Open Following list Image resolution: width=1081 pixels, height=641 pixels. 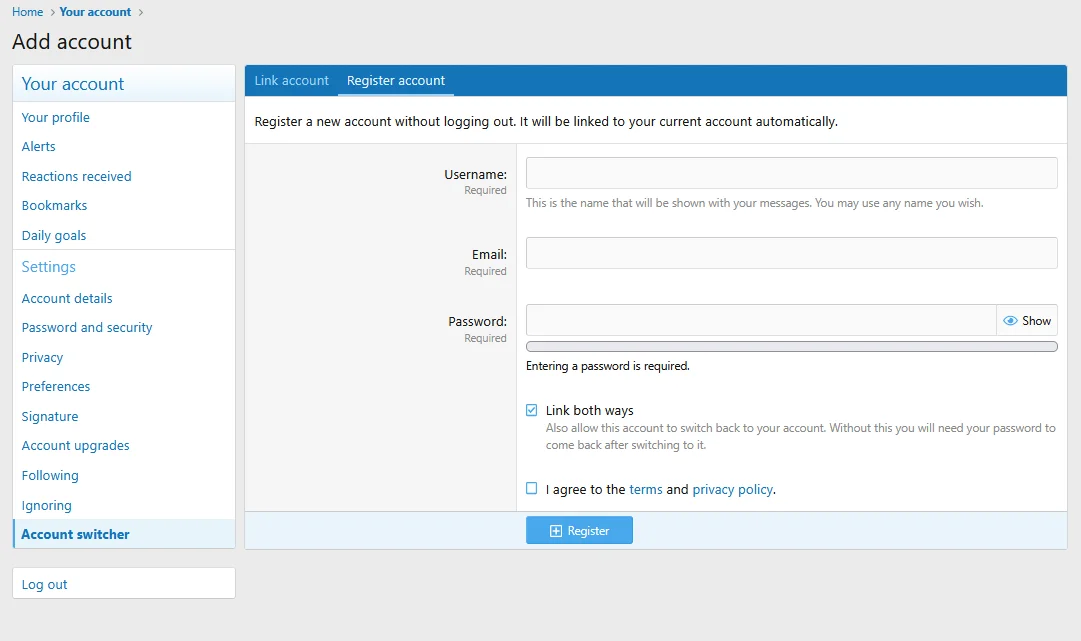[124, 476]
